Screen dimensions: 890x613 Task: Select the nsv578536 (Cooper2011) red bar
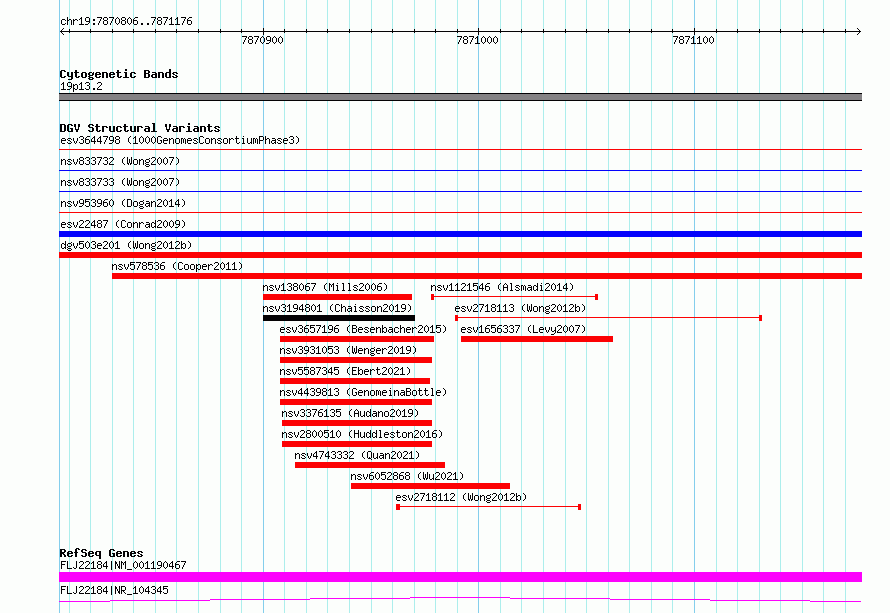point(487,276)
